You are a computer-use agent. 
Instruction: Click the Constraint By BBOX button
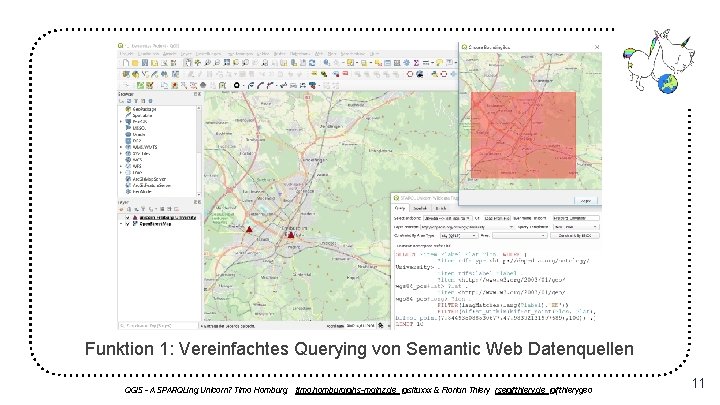click(574, 236)
